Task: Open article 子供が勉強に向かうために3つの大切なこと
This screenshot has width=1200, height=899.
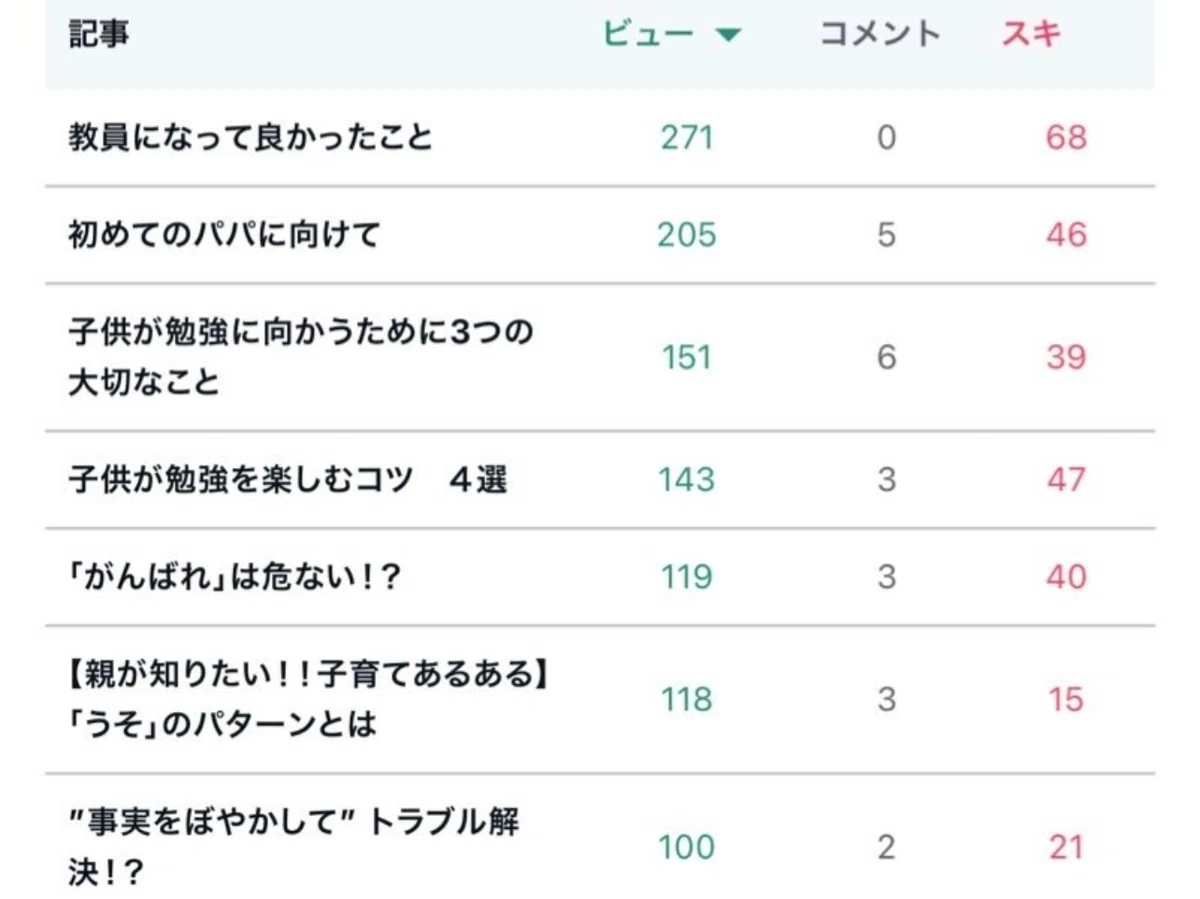Action: (300, 357)
